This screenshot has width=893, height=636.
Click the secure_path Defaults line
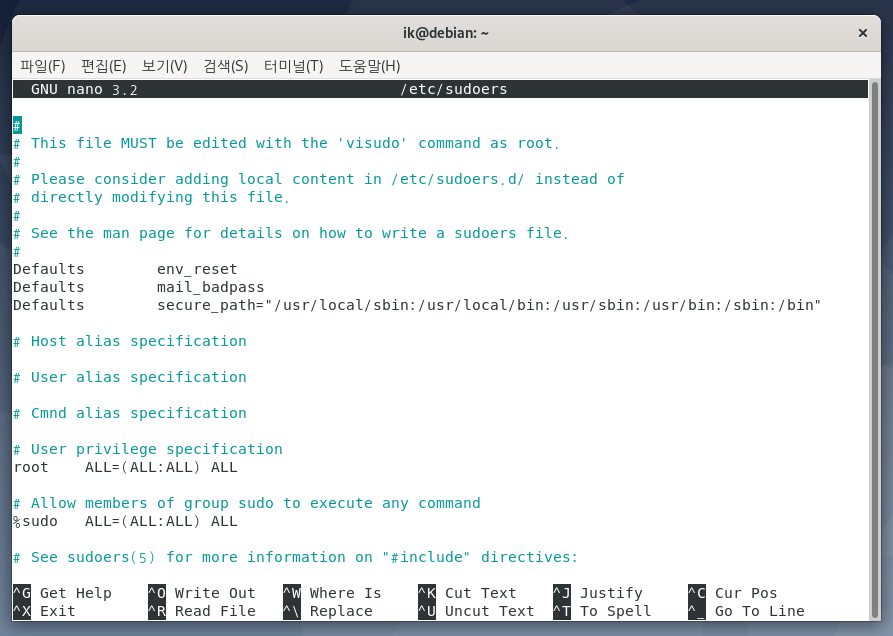417,305
